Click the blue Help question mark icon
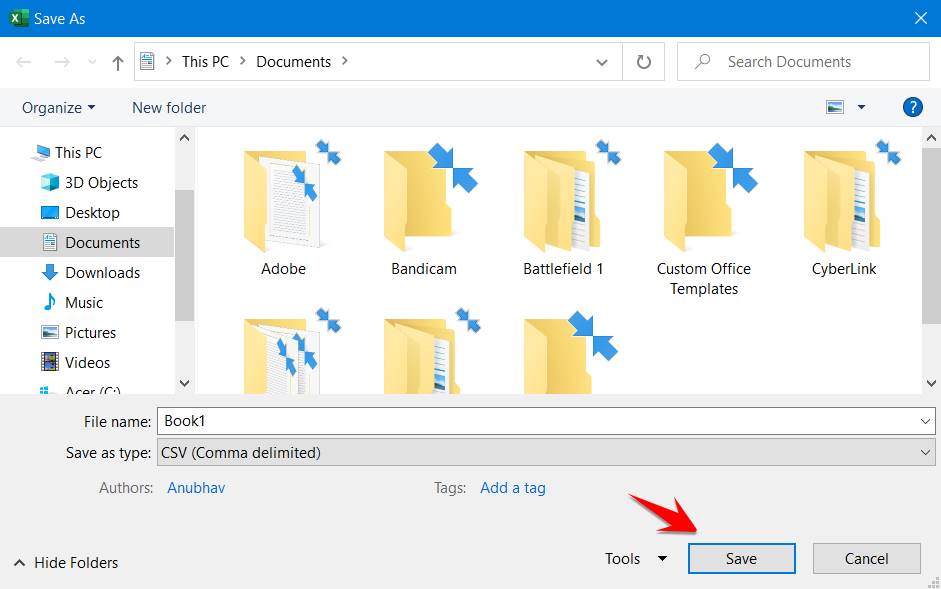 coord(912,107)
